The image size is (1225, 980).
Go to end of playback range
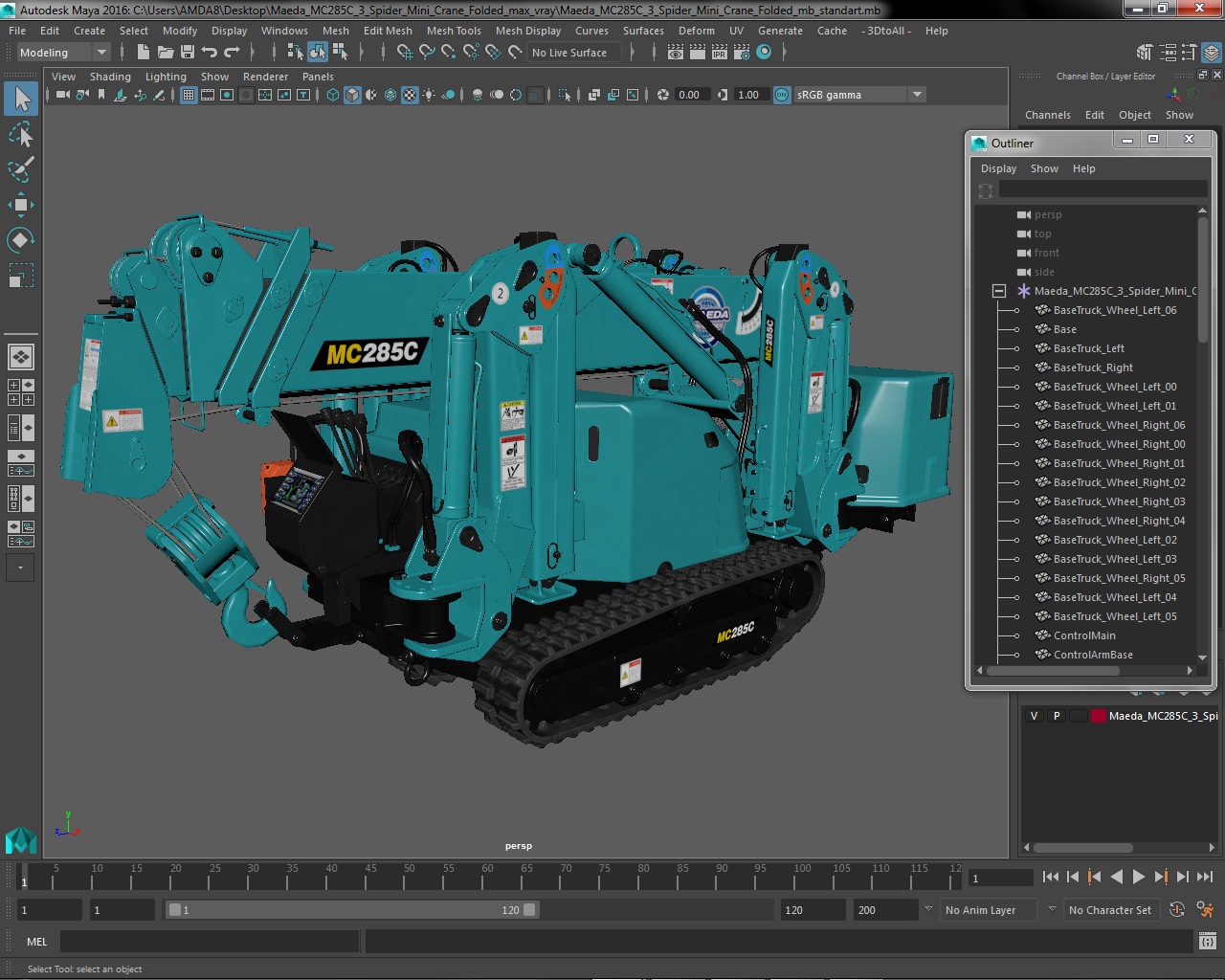coord(1205,877)
